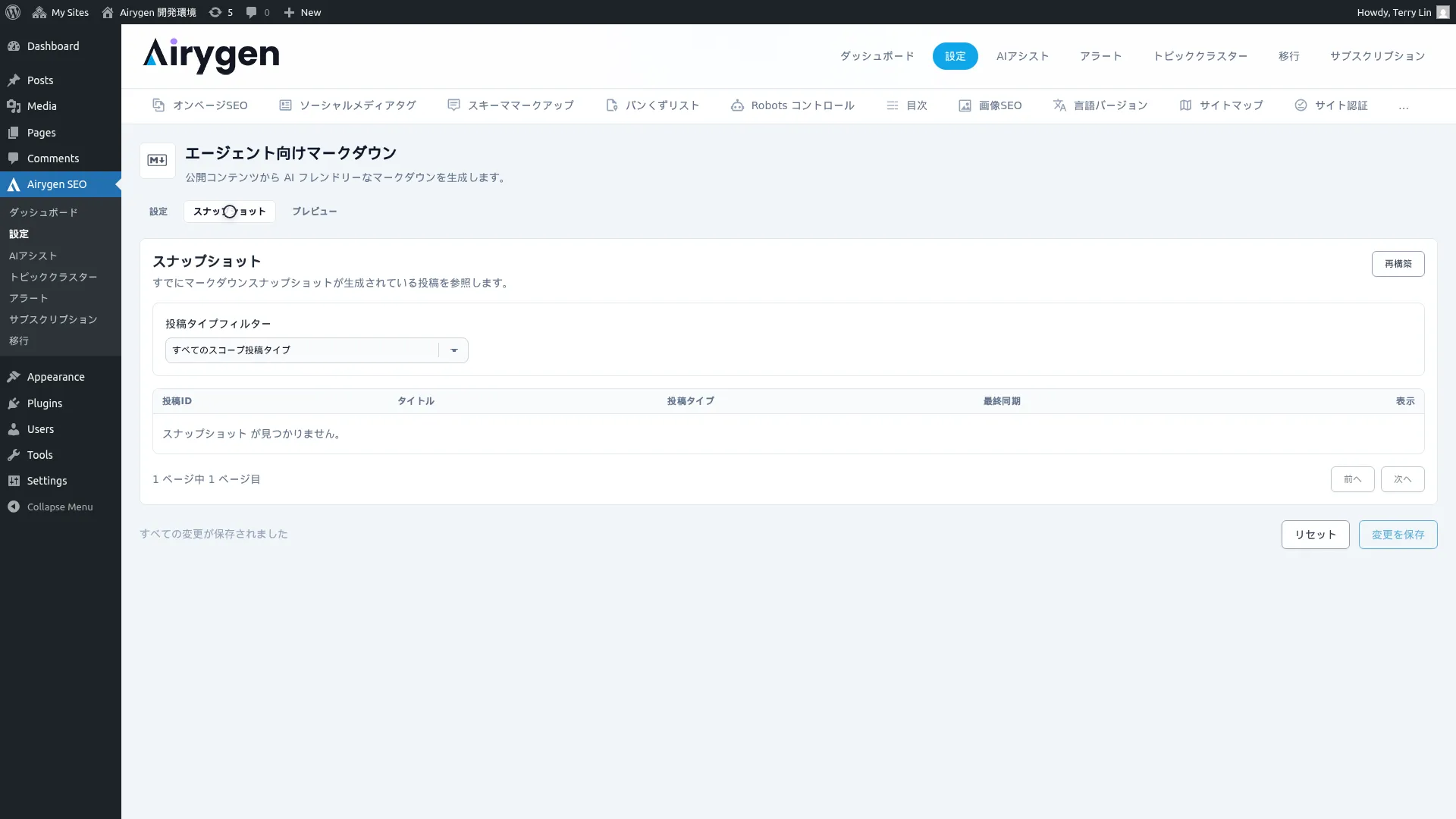The width and height of the screenshot is (1456, 819).
Task: Open 移行 in top navigation
Action: [1289, 56]
